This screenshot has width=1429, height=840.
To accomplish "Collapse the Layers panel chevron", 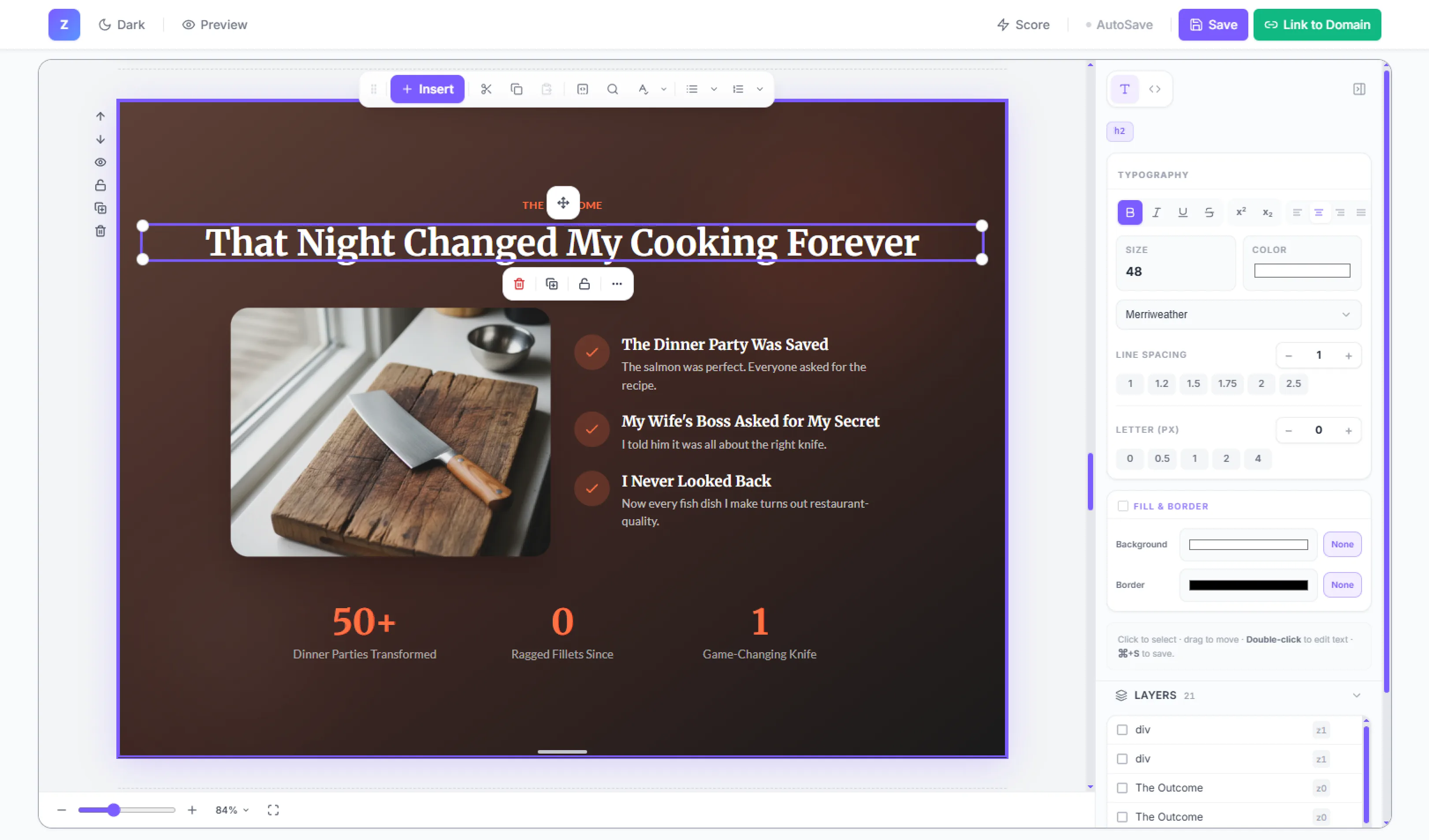I will pyautogui.click(x=1356, y=695).
